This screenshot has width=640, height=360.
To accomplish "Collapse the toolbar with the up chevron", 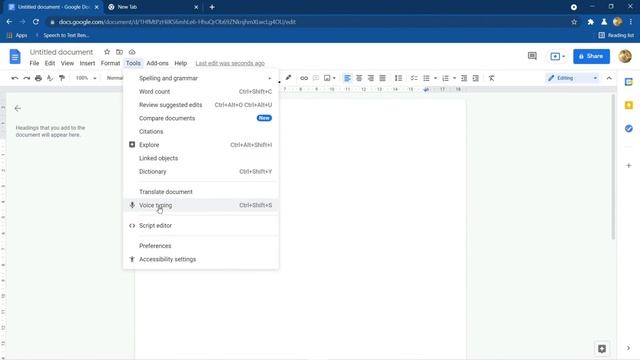I will click(x=609, y=78).
